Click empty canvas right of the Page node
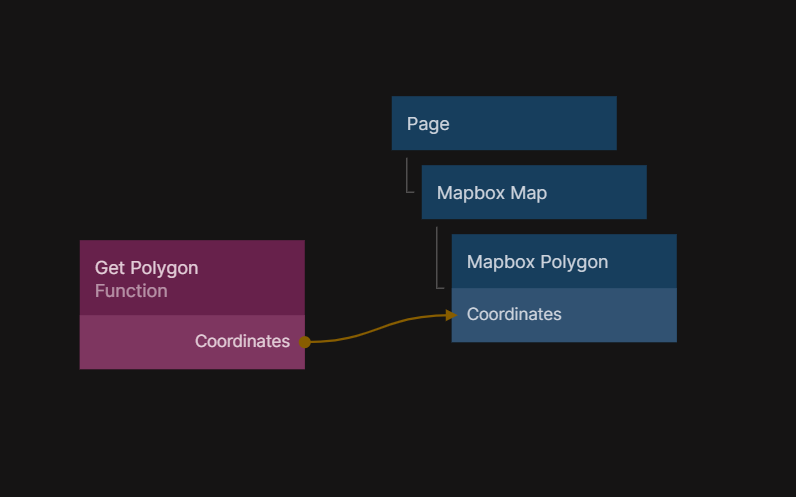 [710, 123]
